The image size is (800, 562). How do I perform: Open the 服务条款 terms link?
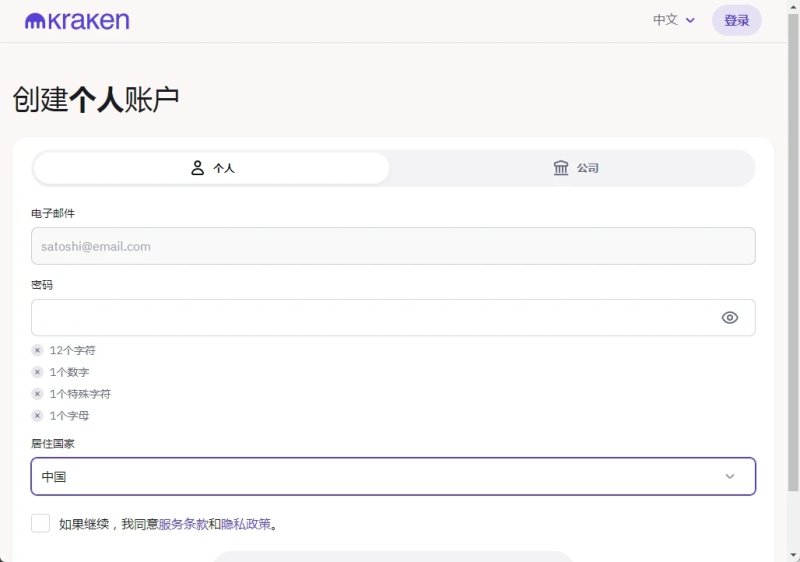(x=183, y=524)
